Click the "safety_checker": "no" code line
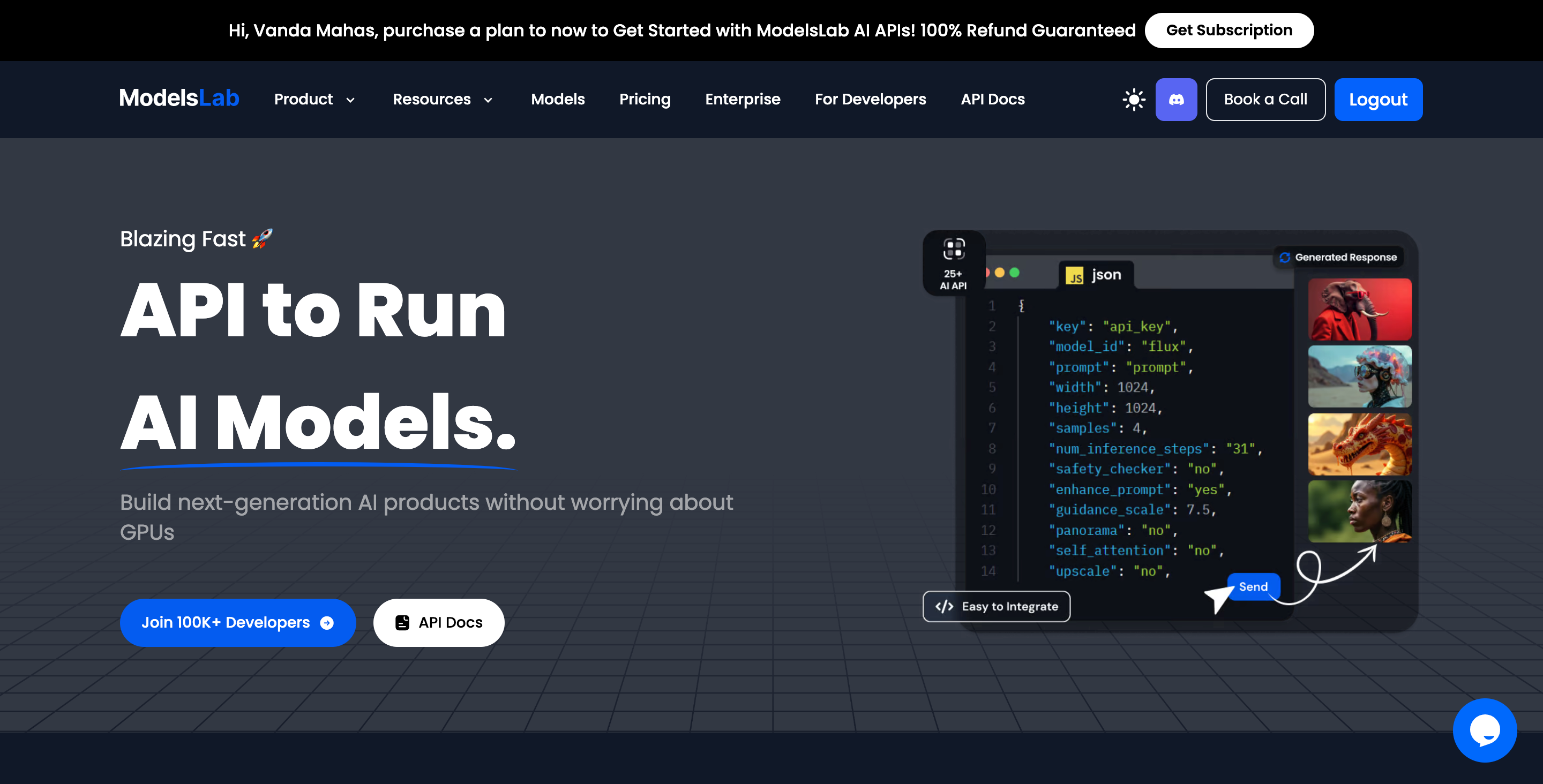The image size is (1543, 784). coord(1136,470)
